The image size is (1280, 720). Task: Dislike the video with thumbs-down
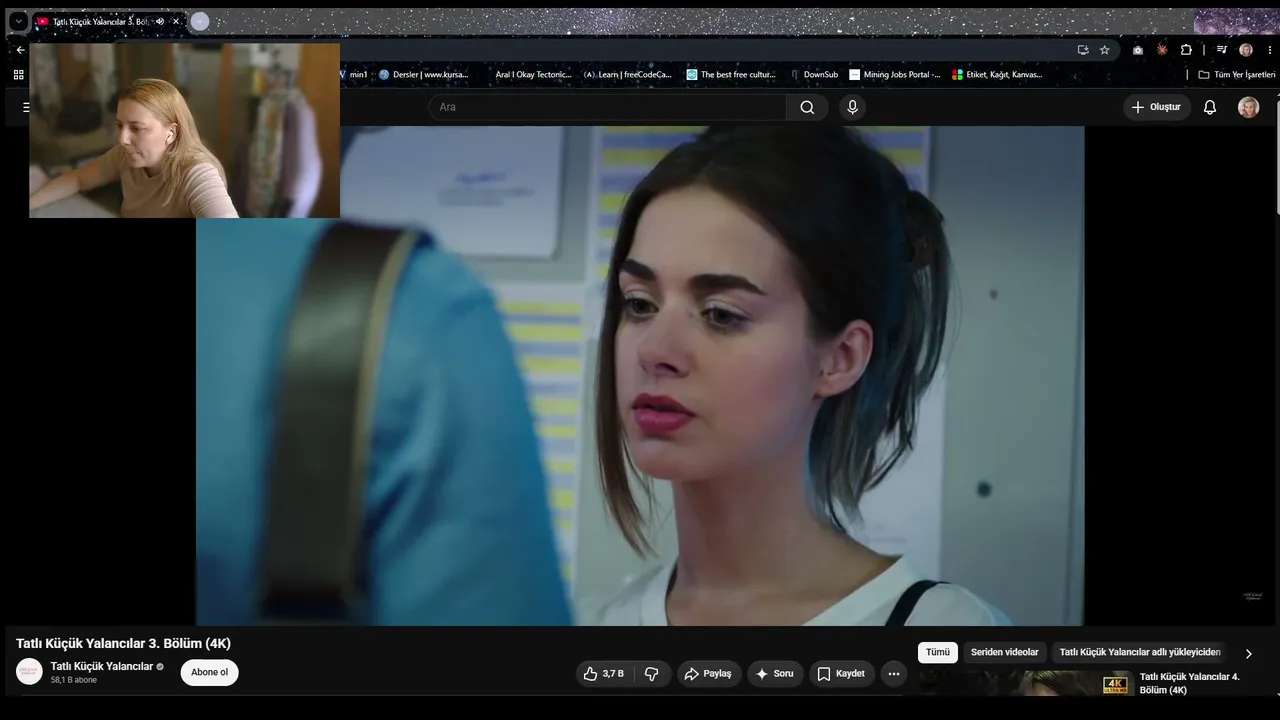[651, 674]
